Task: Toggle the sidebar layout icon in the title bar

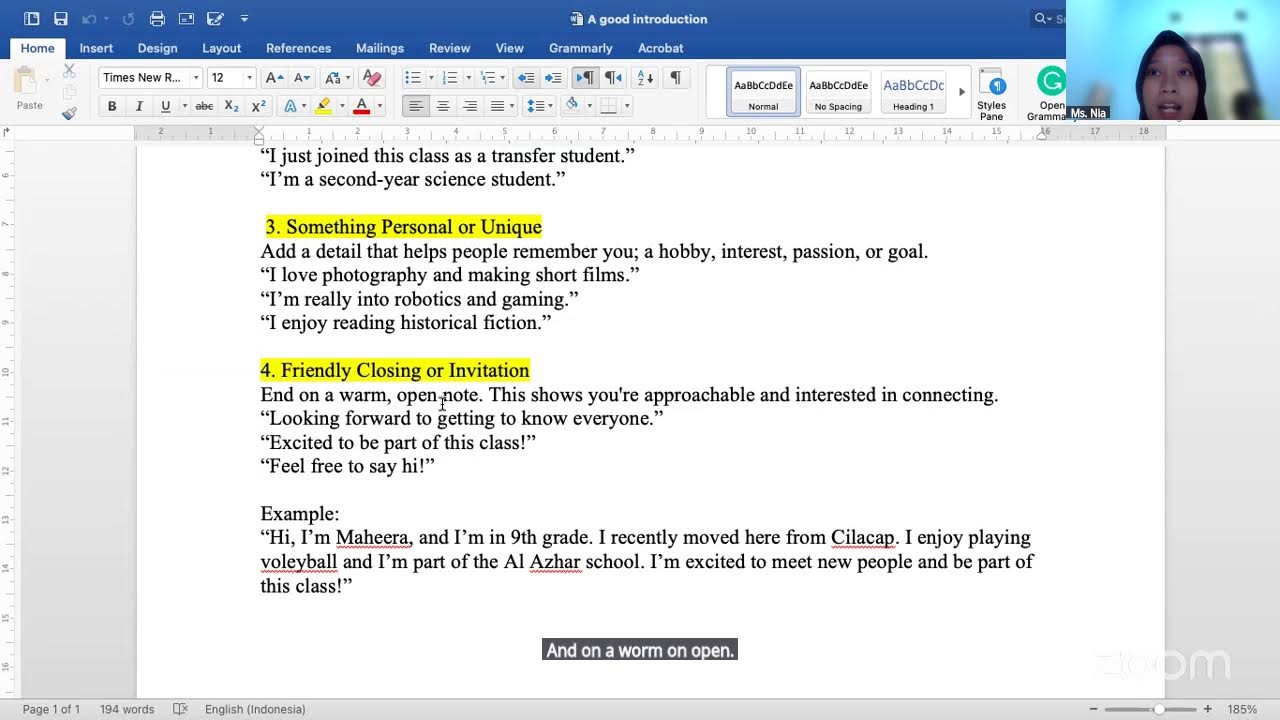Action: (x=31, y=19)
